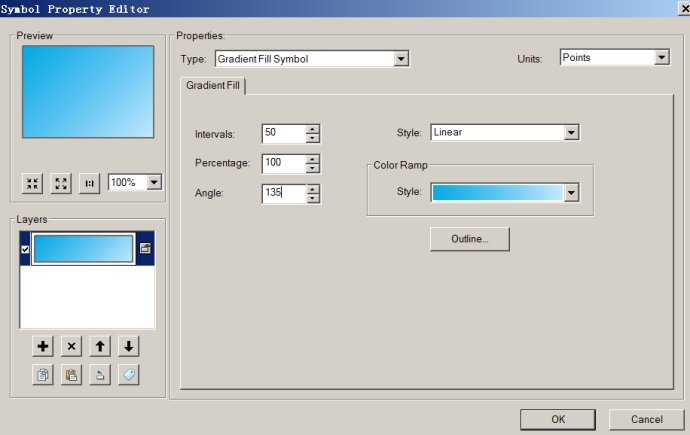Click the blue Color Ramp swatch
The image size is (690, 435).
click(x=497, y=193)
